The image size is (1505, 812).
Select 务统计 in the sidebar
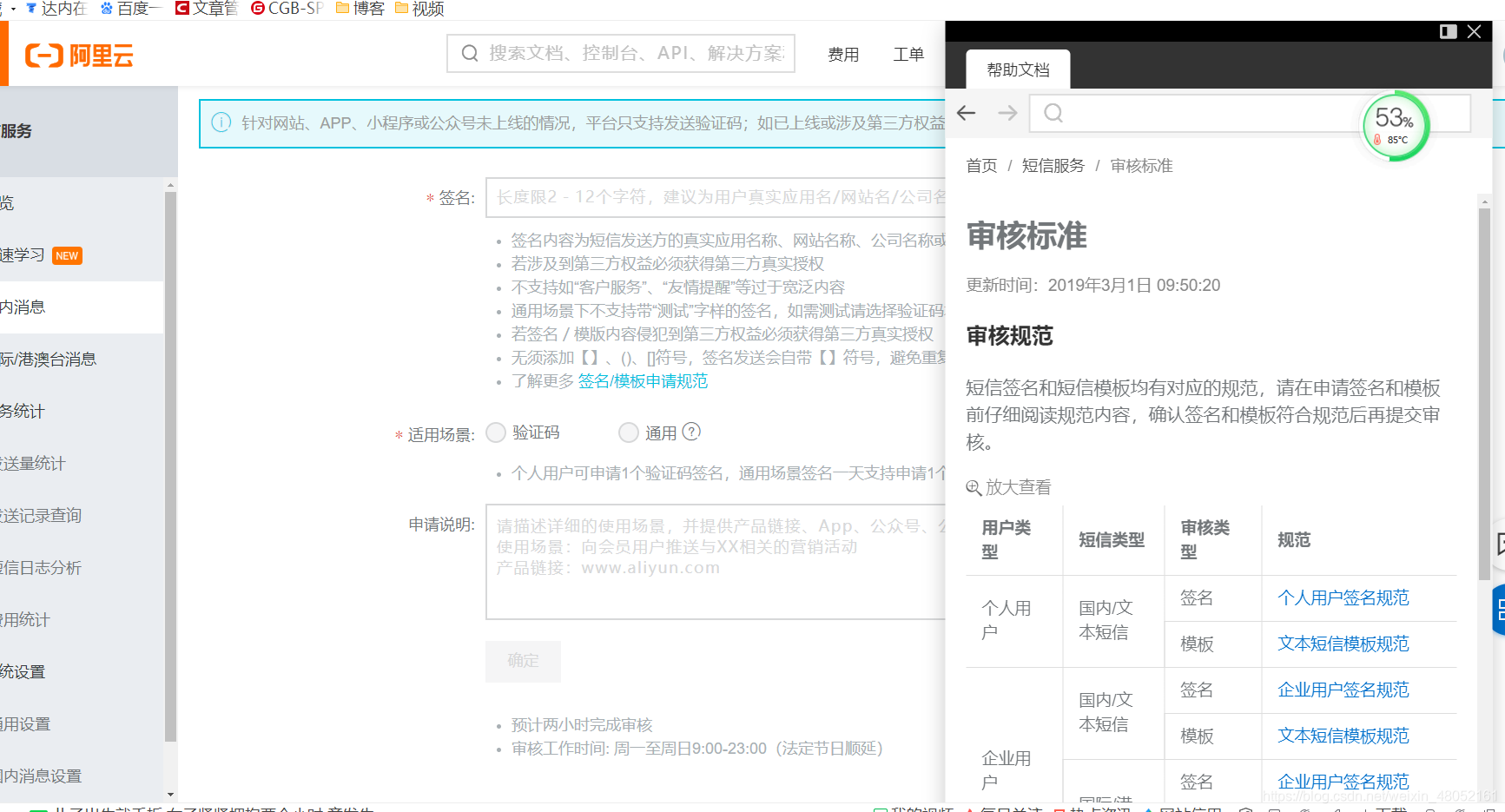point(82,412)
